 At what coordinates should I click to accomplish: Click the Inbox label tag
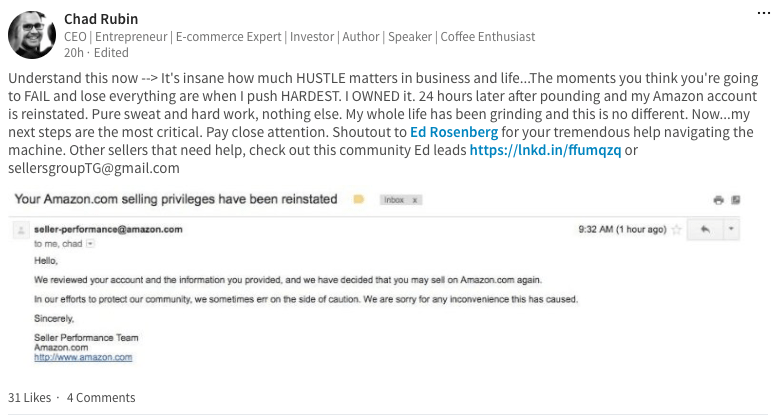[393, 200]
